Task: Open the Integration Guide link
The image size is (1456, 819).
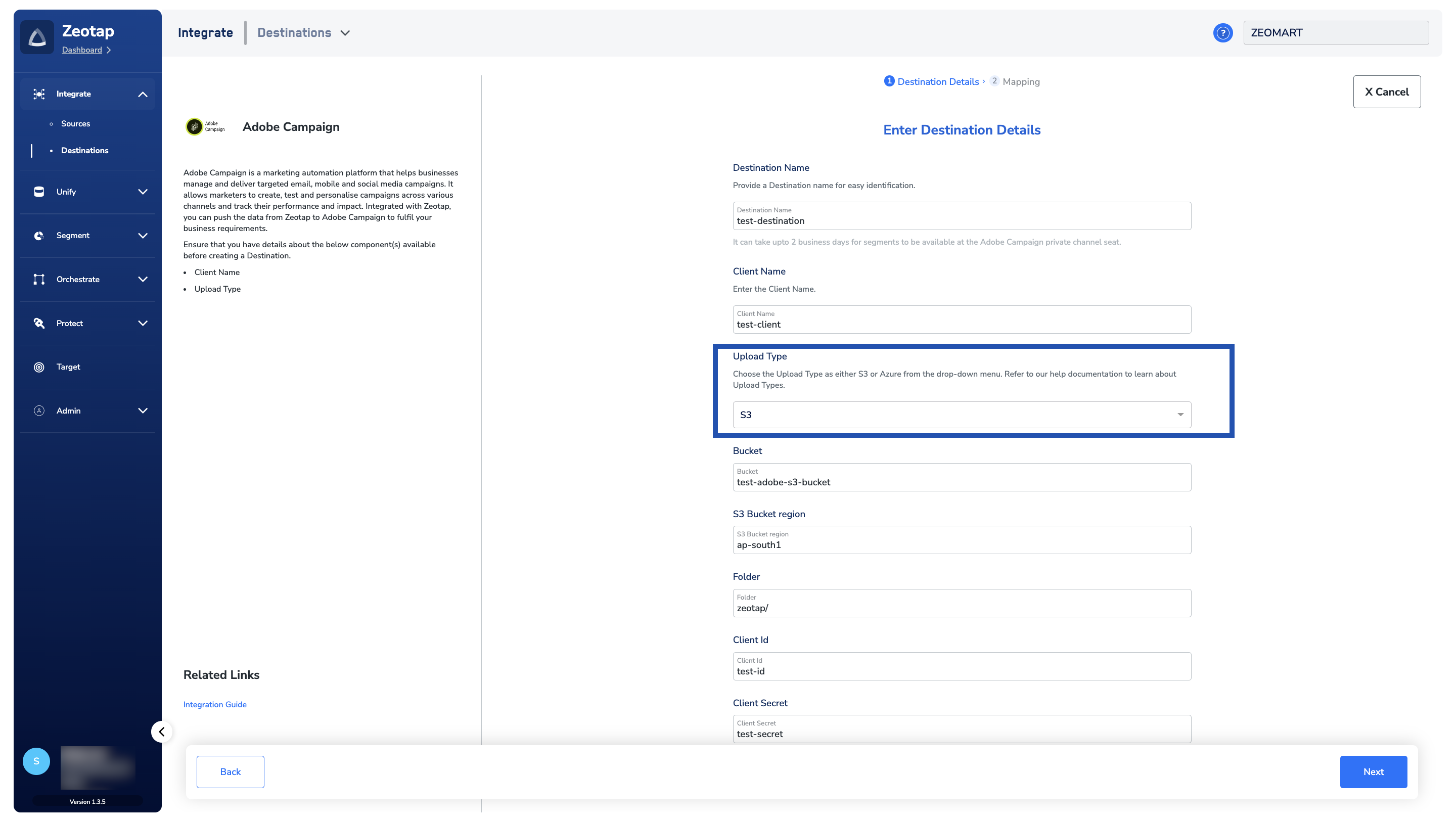Action: (x=215, y=704)
